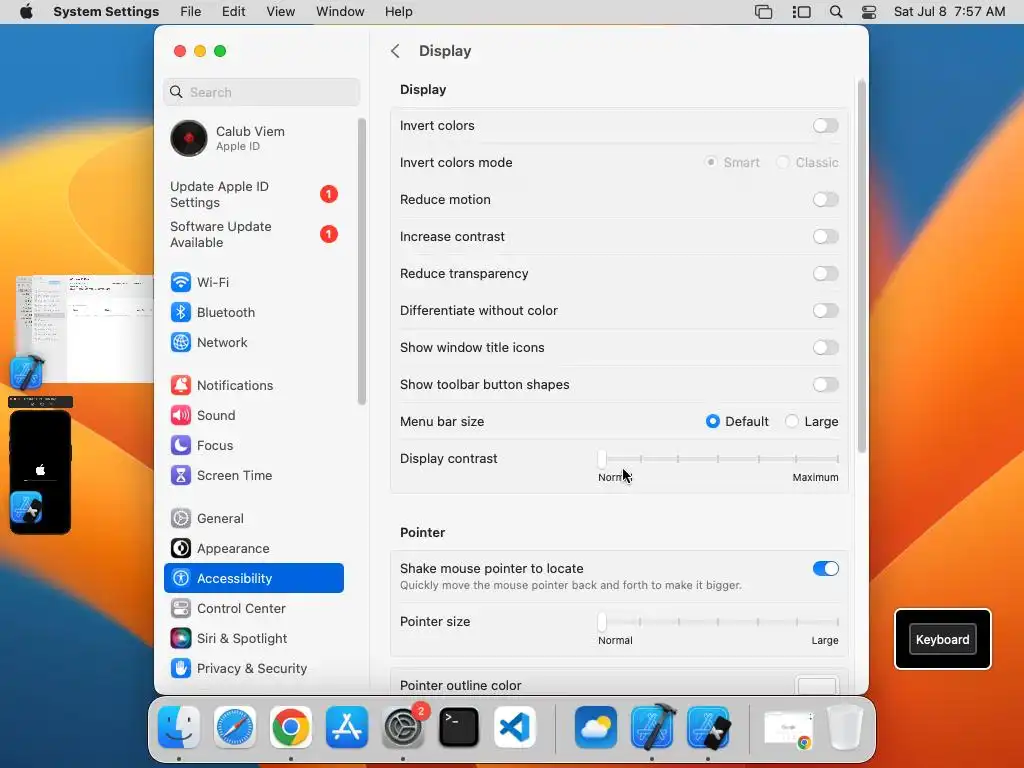This screenshot has width=1024, height=768.
Task: Open Spotlight search in menu bar
Action: click(836, 12)
